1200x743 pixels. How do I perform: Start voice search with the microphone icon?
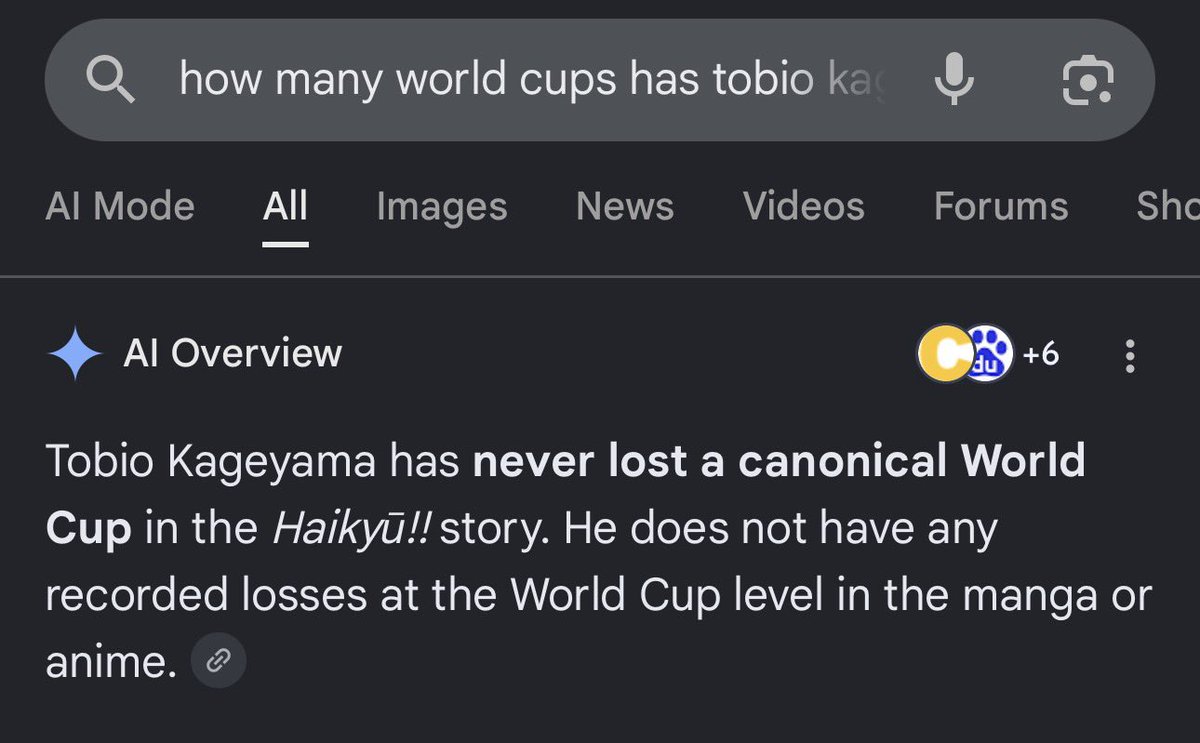click(954, 79)
